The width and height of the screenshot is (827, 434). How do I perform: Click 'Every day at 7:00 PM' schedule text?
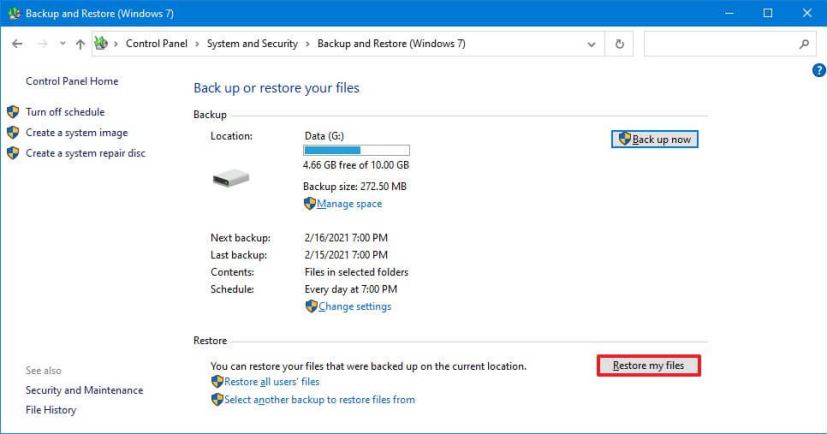click(351, 290)
